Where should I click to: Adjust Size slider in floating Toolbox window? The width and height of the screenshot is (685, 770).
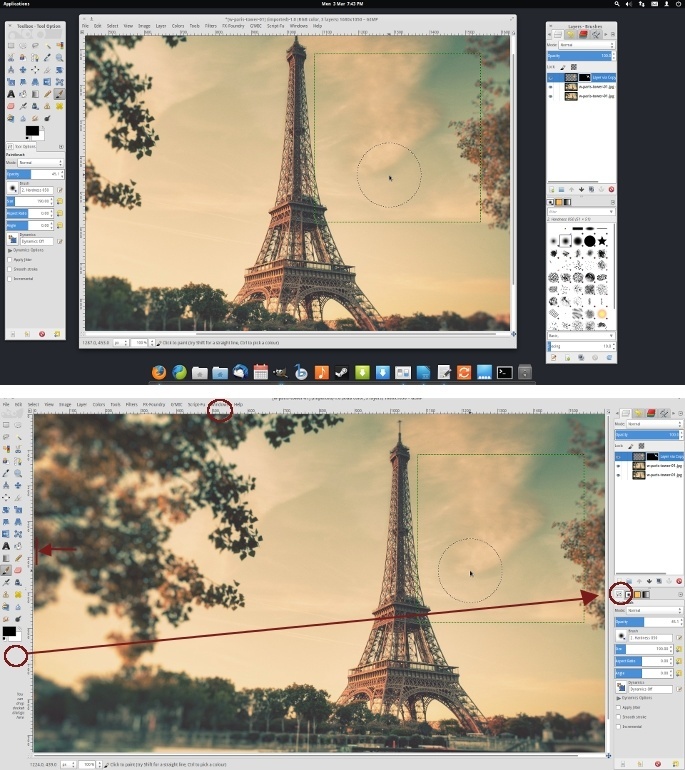[x=30, y=201]
